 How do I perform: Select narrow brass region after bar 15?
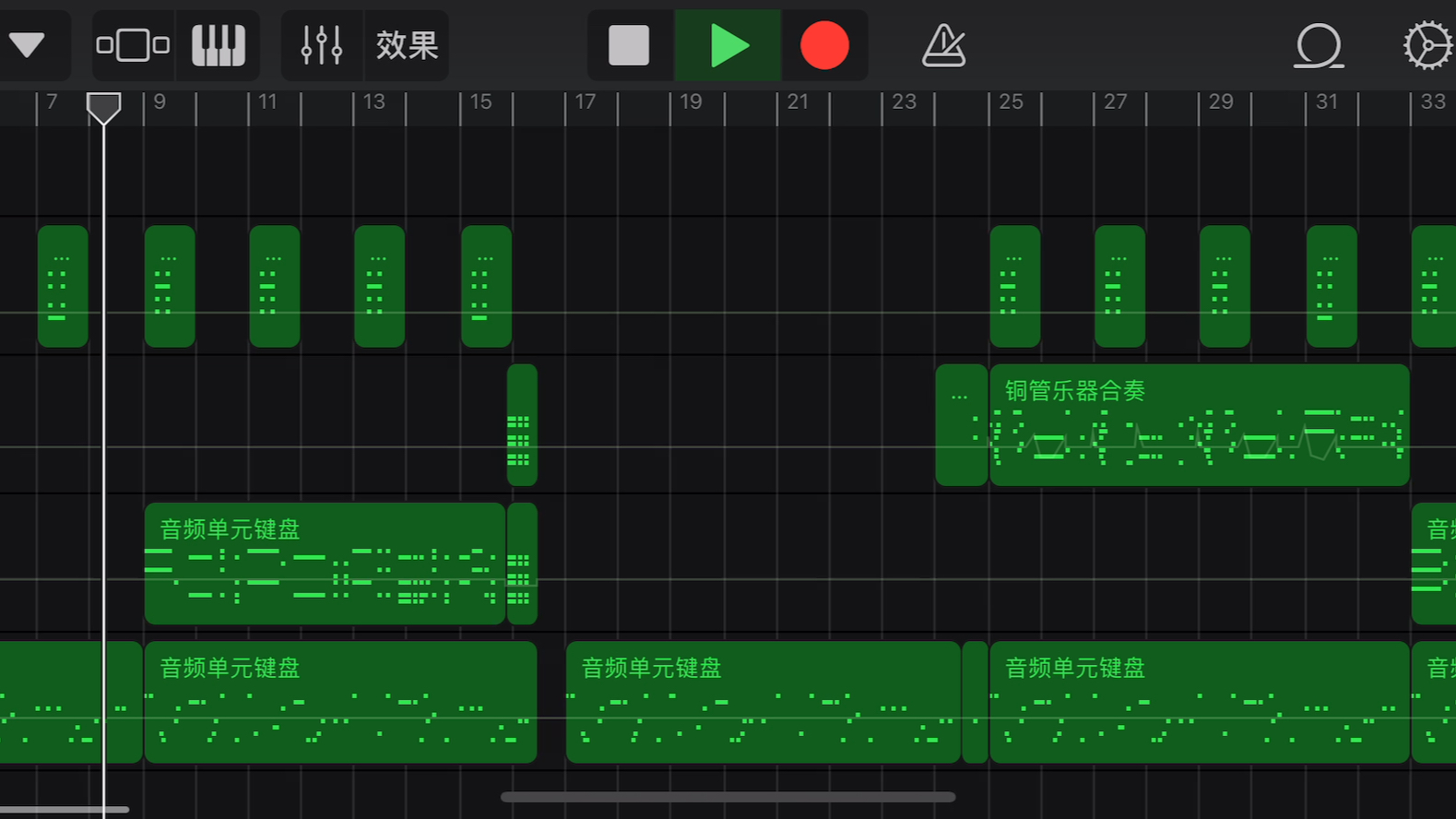522,425
